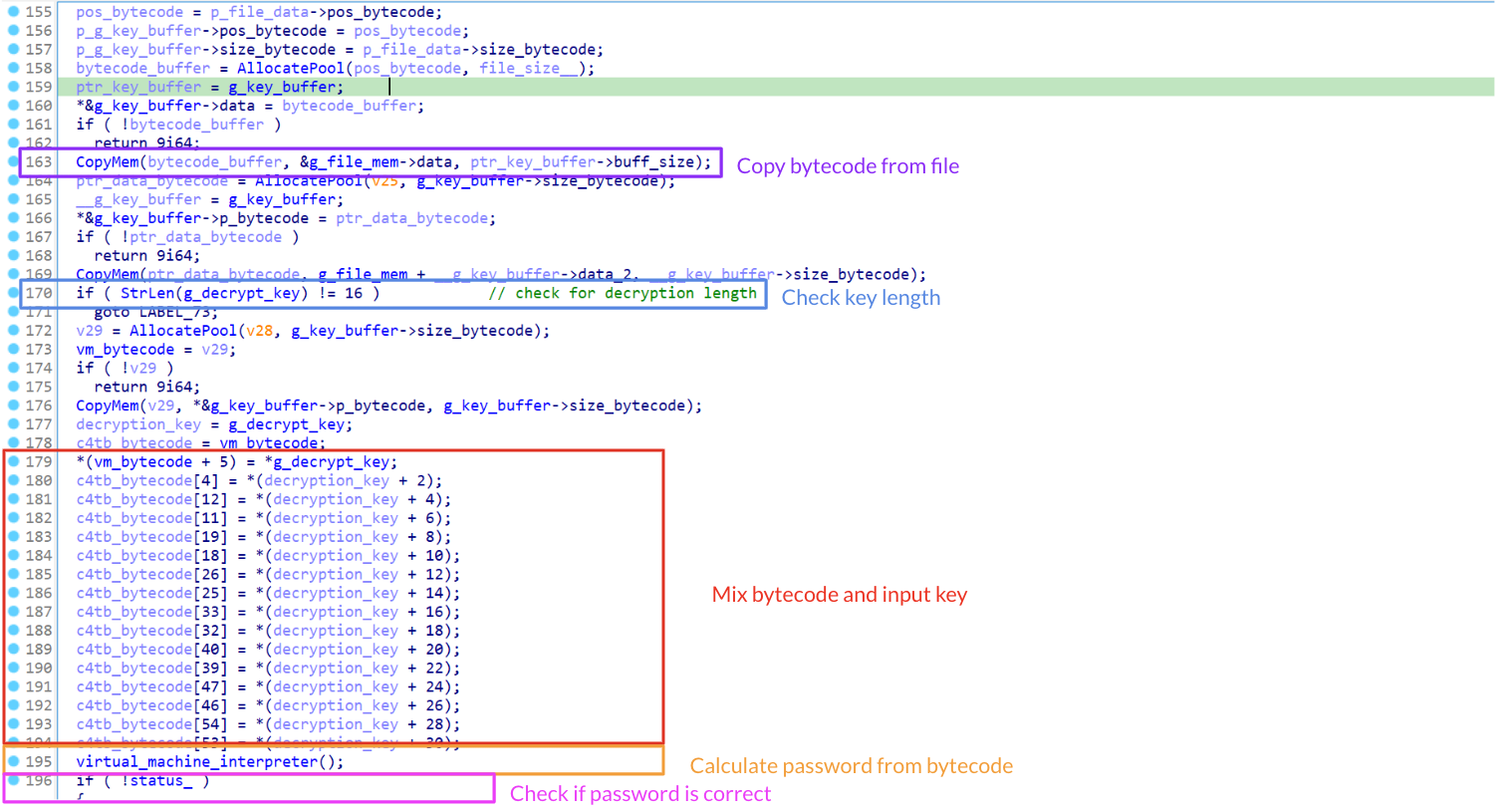Viewport: 1512px width, 811px height.
Task: Toggle breakpoint dot on line 155
Action: click(14, 12)
